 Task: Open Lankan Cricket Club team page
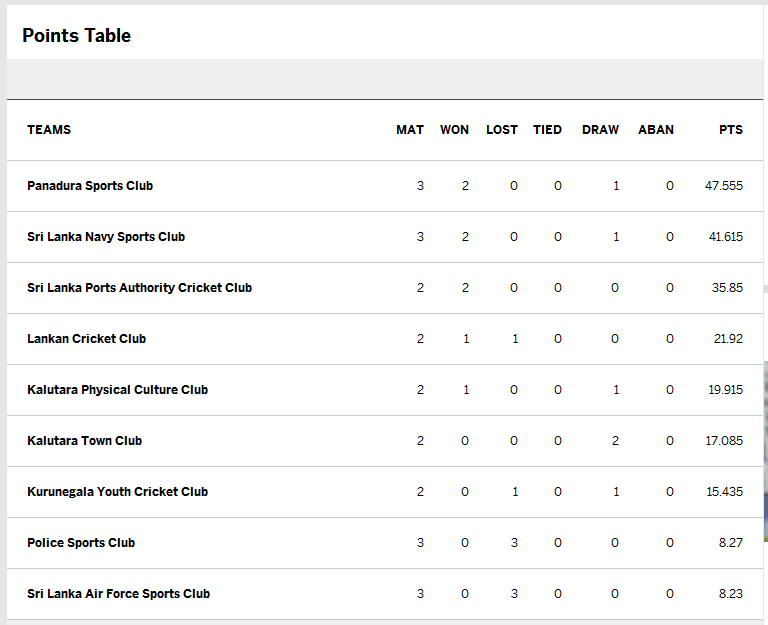click(x=87, y=339)
